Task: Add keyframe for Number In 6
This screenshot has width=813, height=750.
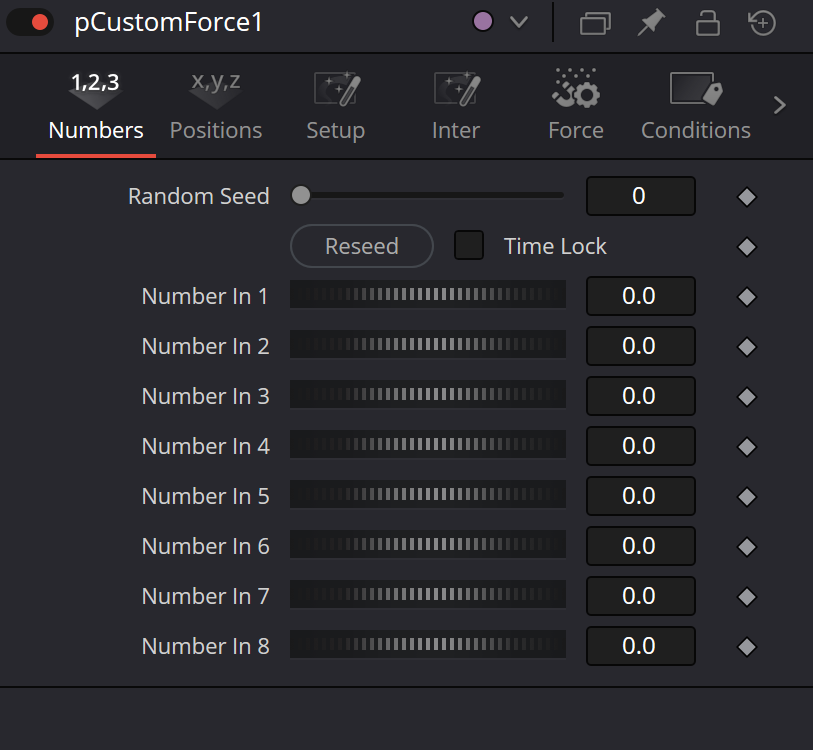Action: (747, 547)
